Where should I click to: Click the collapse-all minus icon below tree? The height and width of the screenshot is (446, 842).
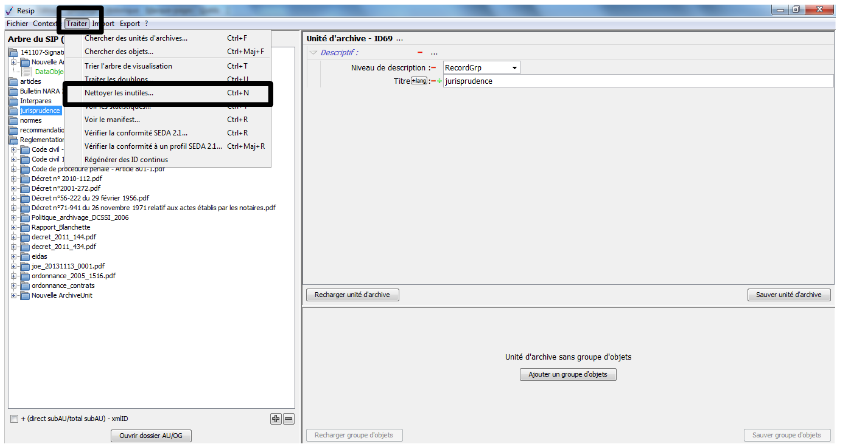coord(288,418)
